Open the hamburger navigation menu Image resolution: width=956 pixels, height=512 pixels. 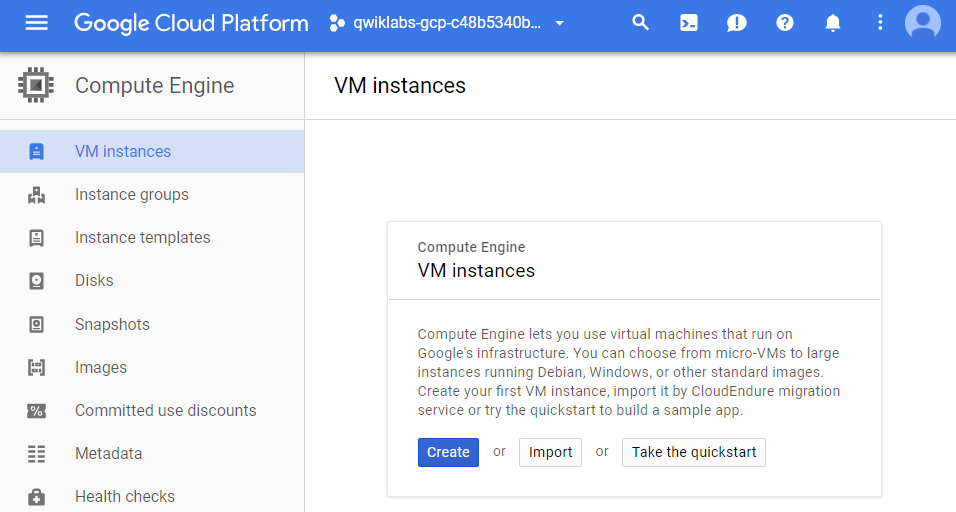click(x=37, y=23)
